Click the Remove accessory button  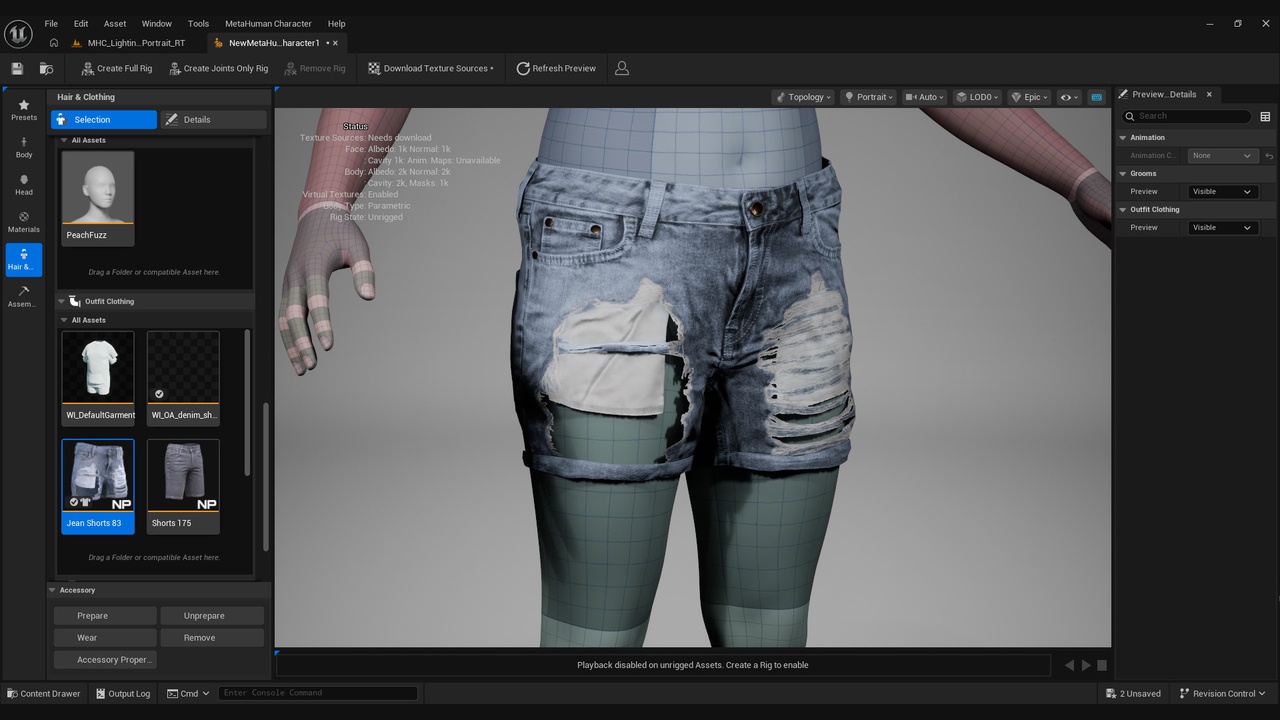tap(212, 637)
